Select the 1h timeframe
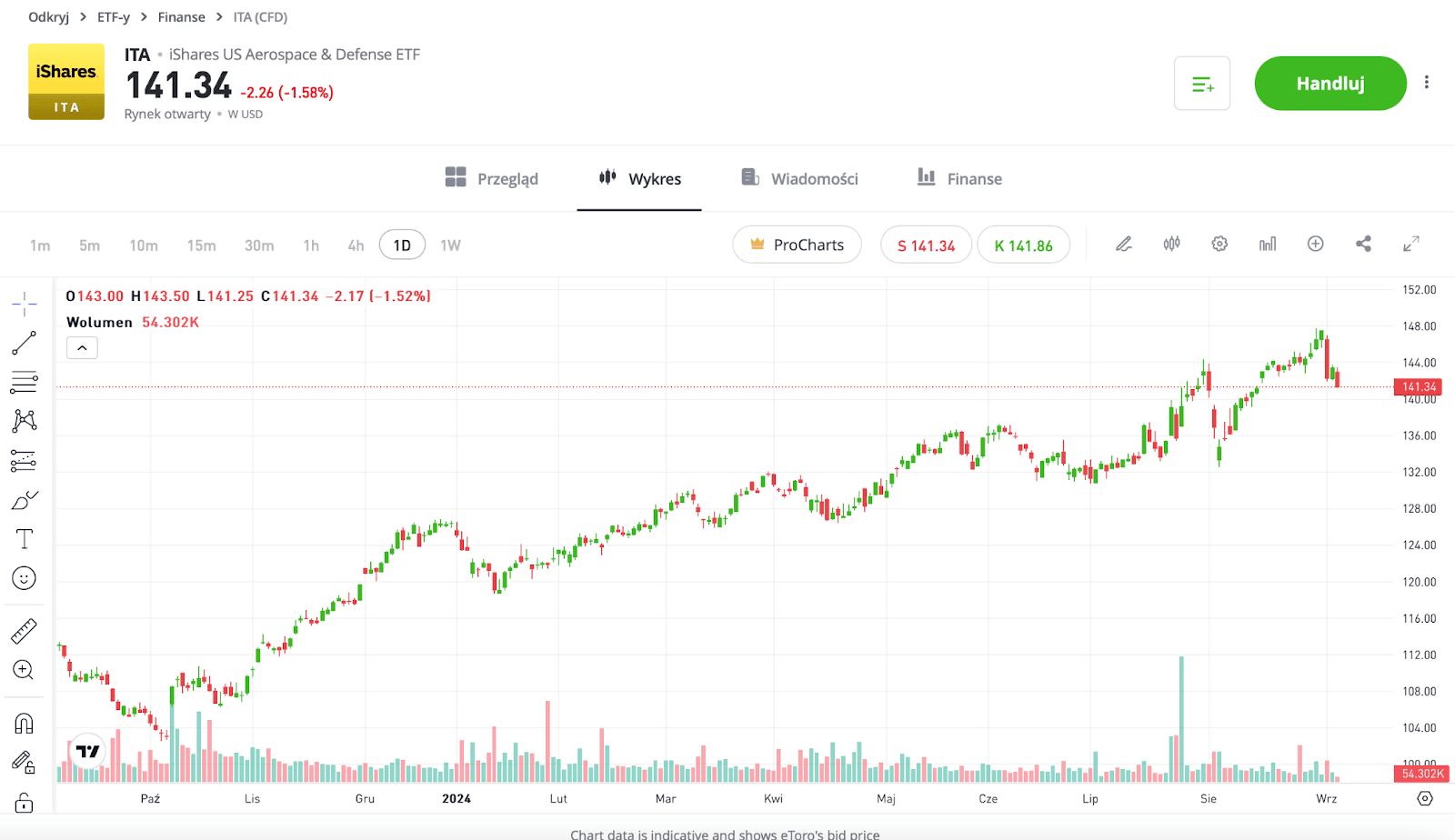The image size is (1455, 840). tap(311, 245)
